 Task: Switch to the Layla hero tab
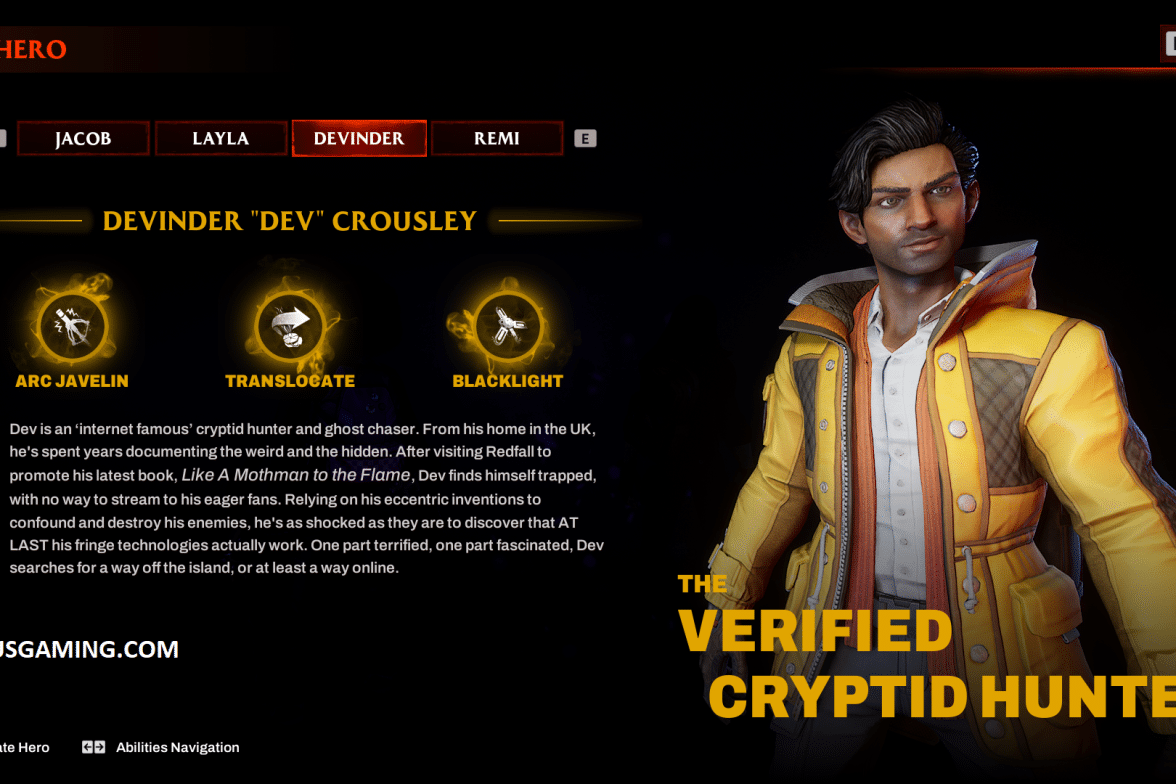220,139
